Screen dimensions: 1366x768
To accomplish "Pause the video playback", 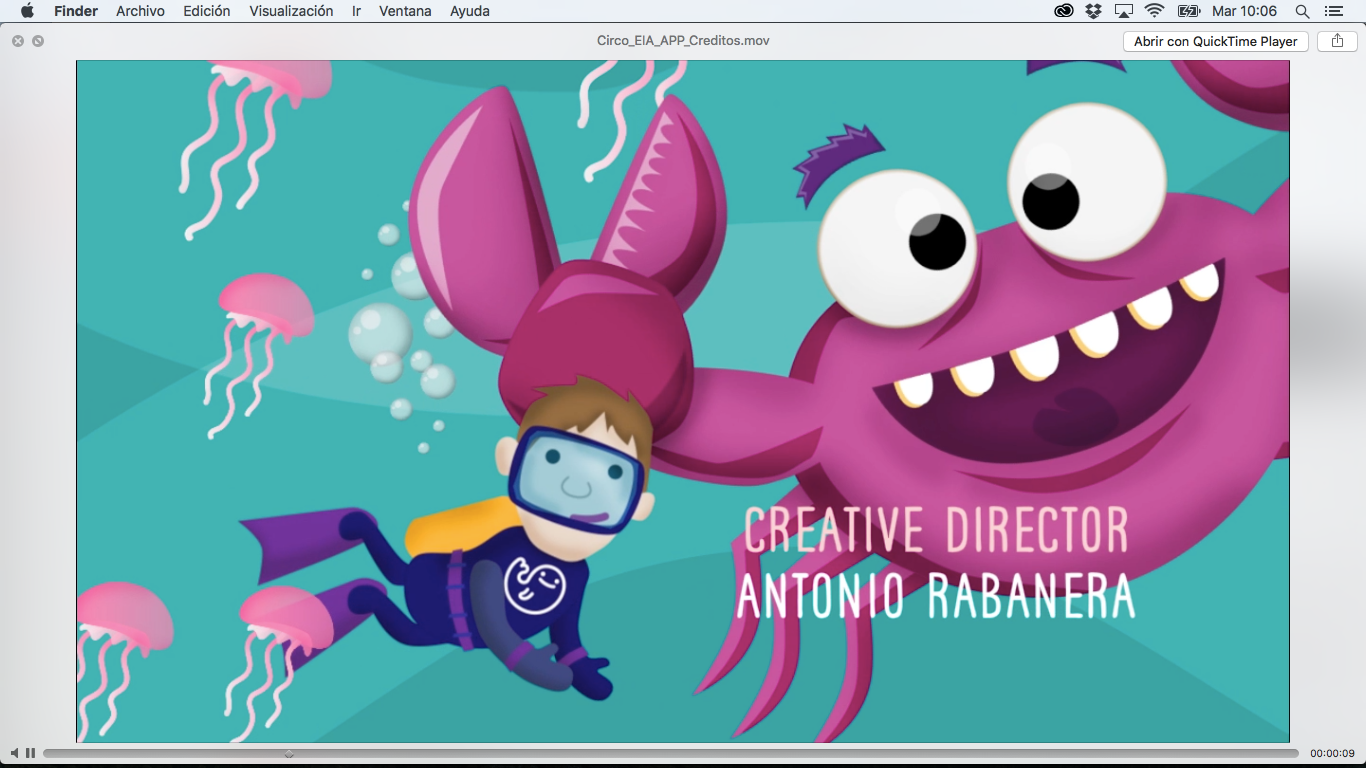I will pyautogui.click(x=31, y=753).
